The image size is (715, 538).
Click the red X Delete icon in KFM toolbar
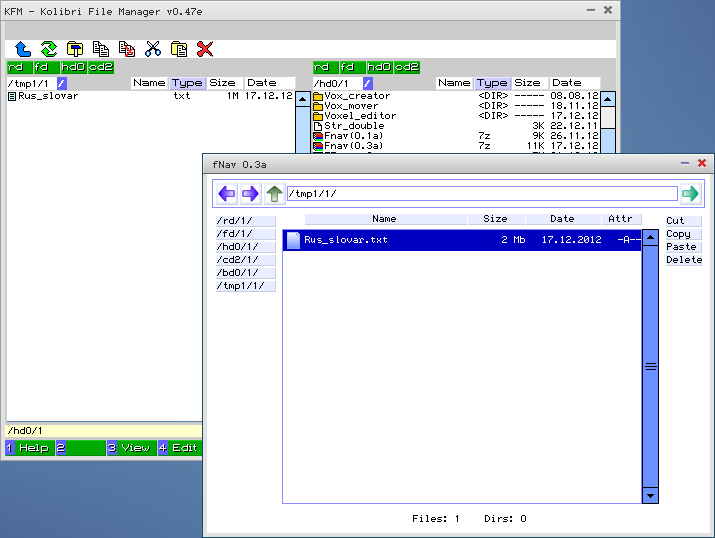[205, 48]
